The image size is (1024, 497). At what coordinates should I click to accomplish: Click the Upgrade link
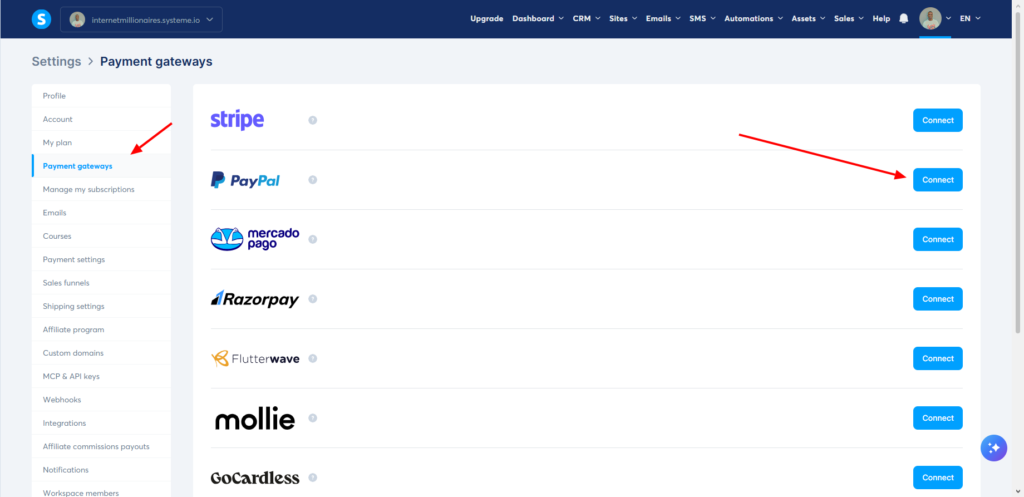pos(486,19)
